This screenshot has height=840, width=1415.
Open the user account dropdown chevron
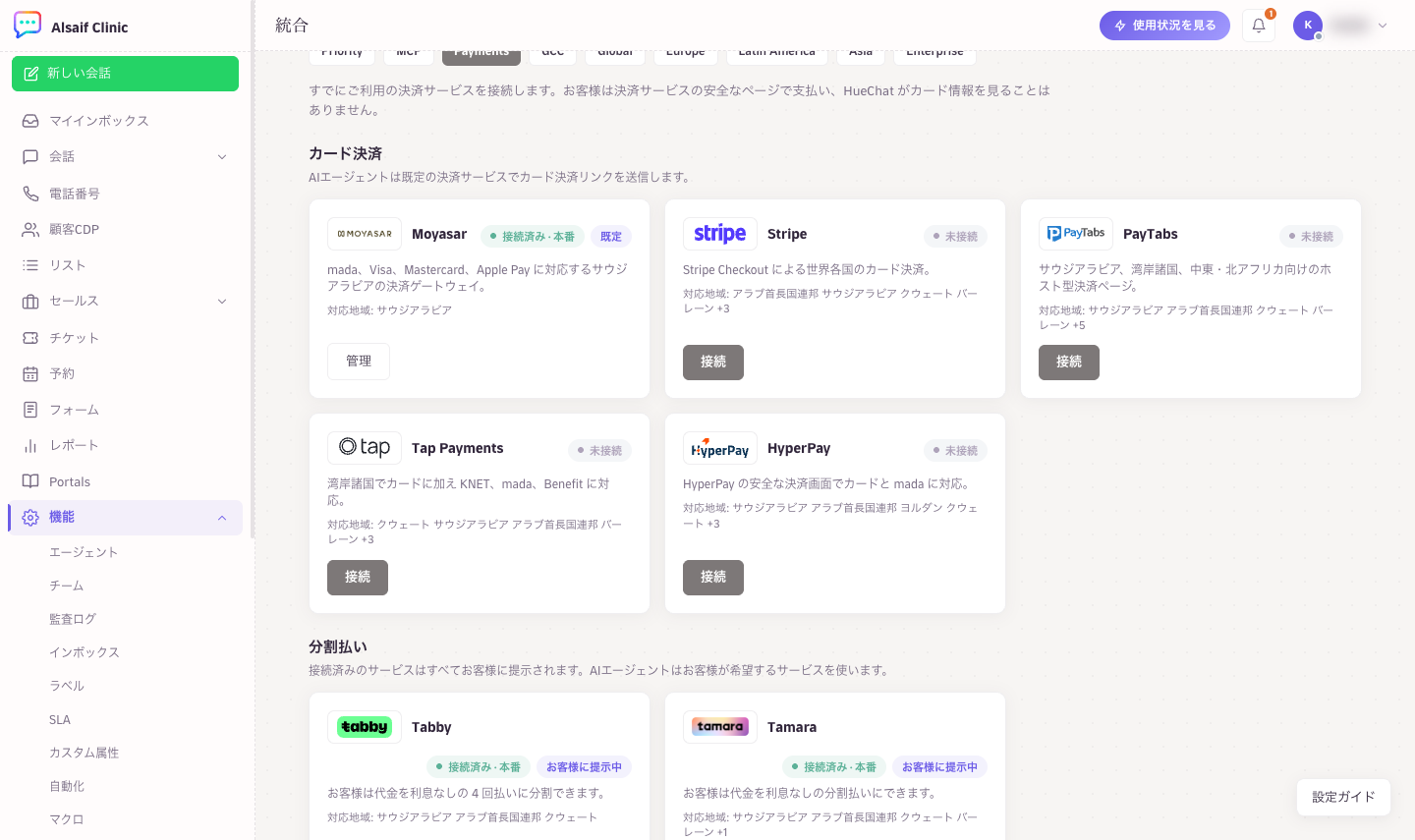[x=1383, y=26]
